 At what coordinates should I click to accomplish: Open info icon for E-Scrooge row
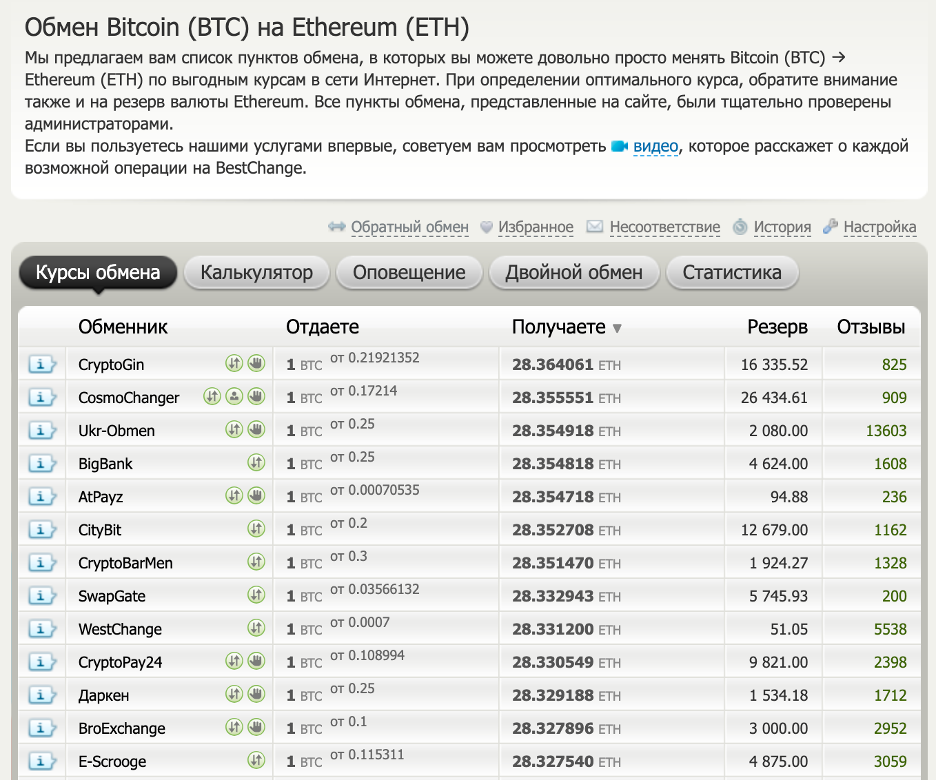(42, 761)
